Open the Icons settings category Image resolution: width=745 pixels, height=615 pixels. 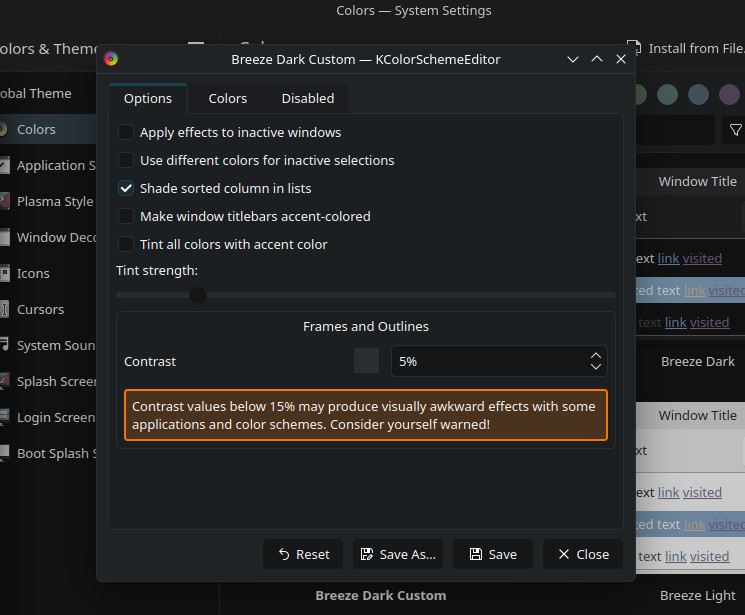click(x=32, y=273)
